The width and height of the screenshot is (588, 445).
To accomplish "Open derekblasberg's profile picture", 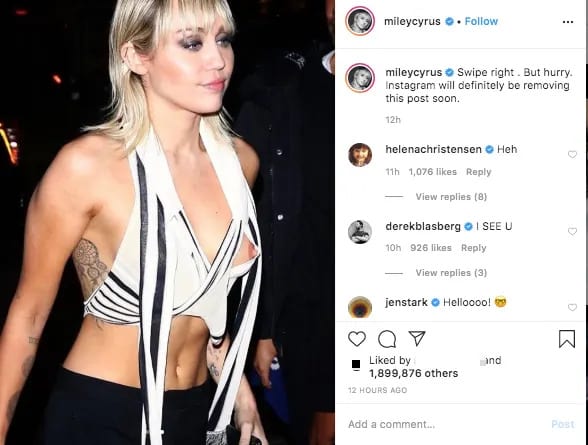I will pyautogui.click(x=360, y=232).
